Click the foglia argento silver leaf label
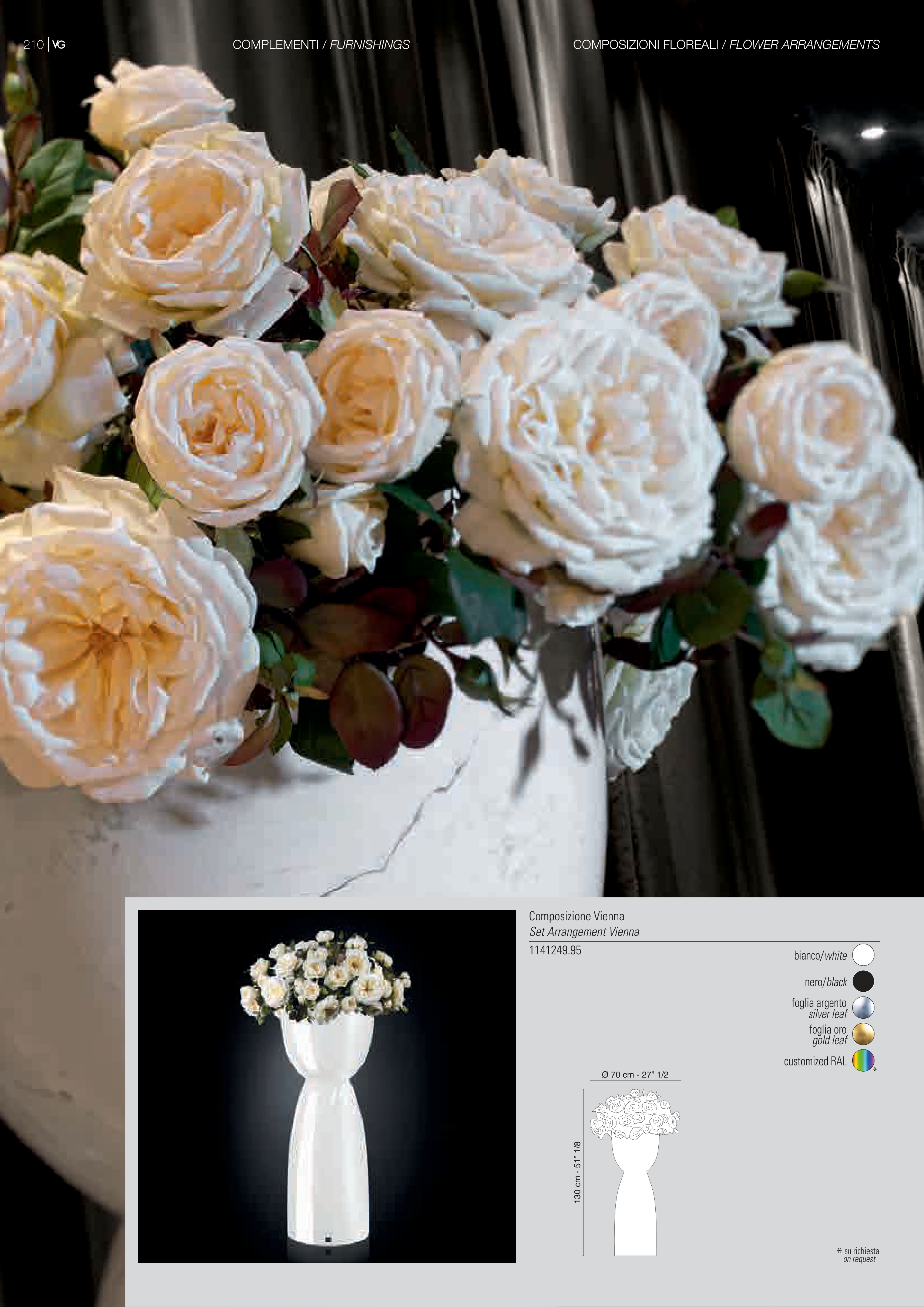 (x=819, y=1008)
